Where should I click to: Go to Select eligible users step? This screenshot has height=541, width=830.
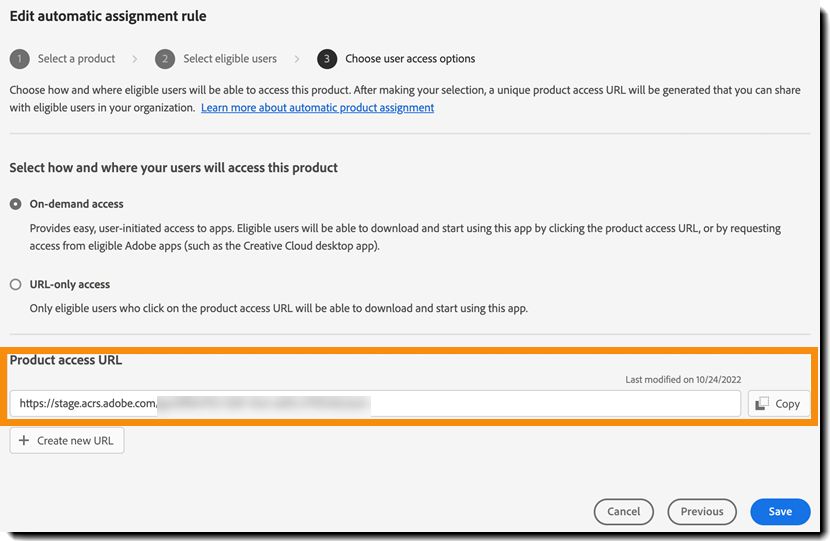click(230, 59)
